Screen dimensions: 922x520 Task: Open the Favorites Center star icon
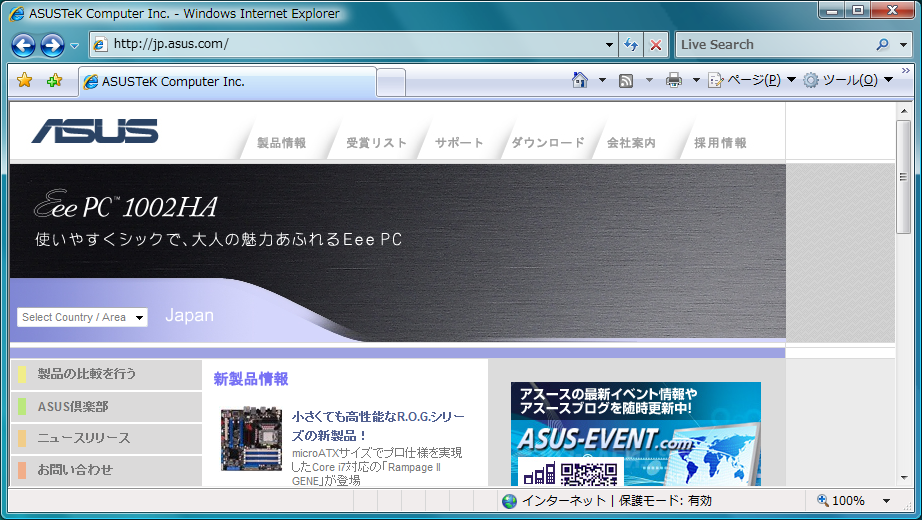click(x=25, y=80)
